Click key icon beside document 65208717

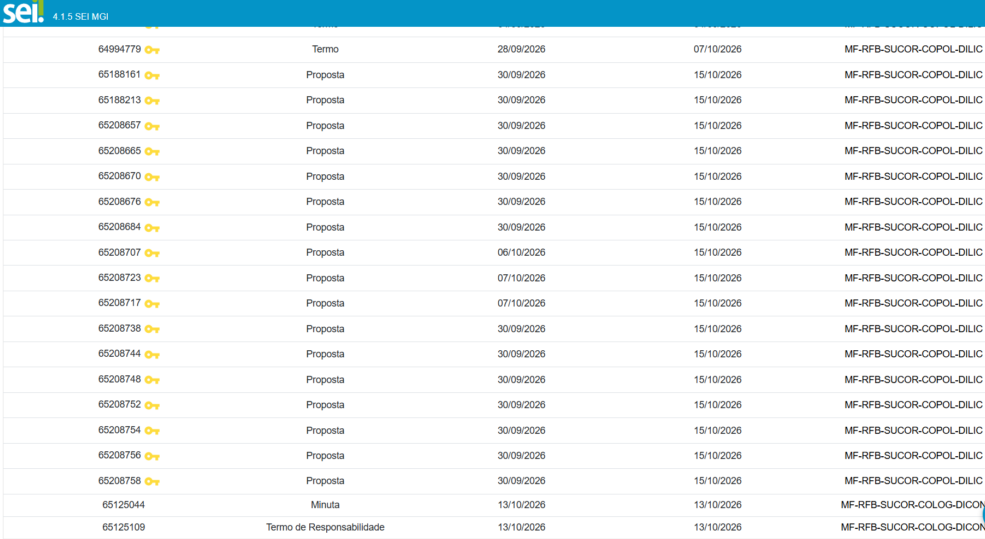152,304
